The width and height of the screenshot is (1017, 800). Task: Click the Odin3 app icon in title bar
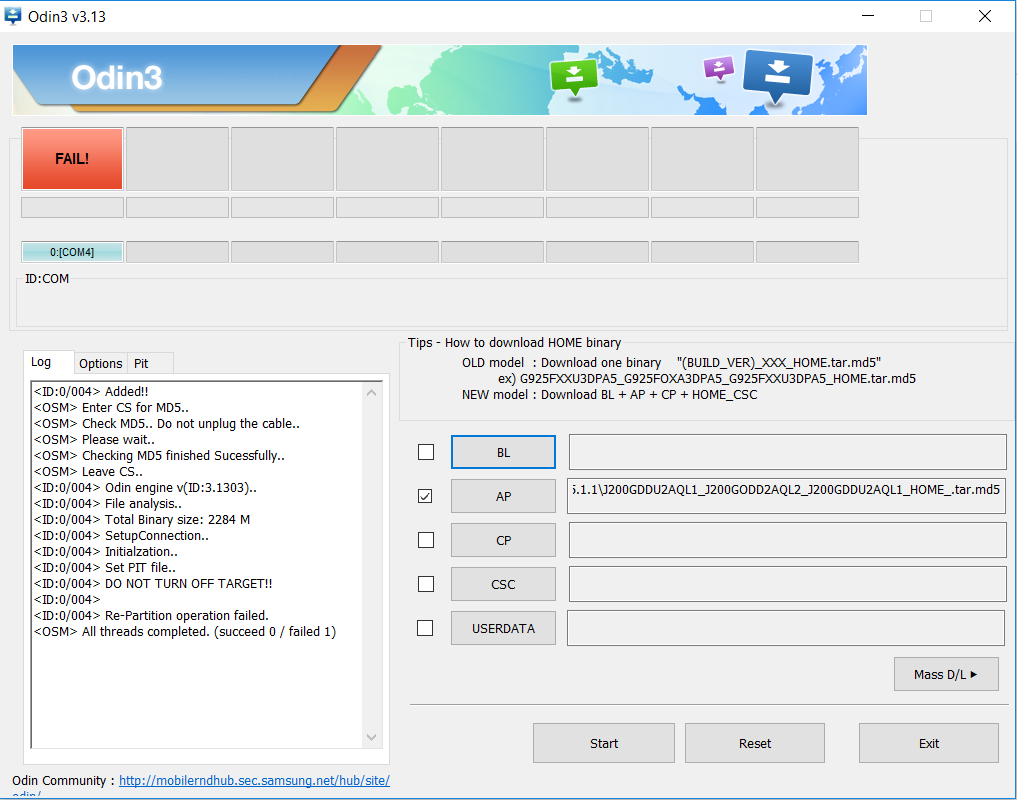[14, 16]
